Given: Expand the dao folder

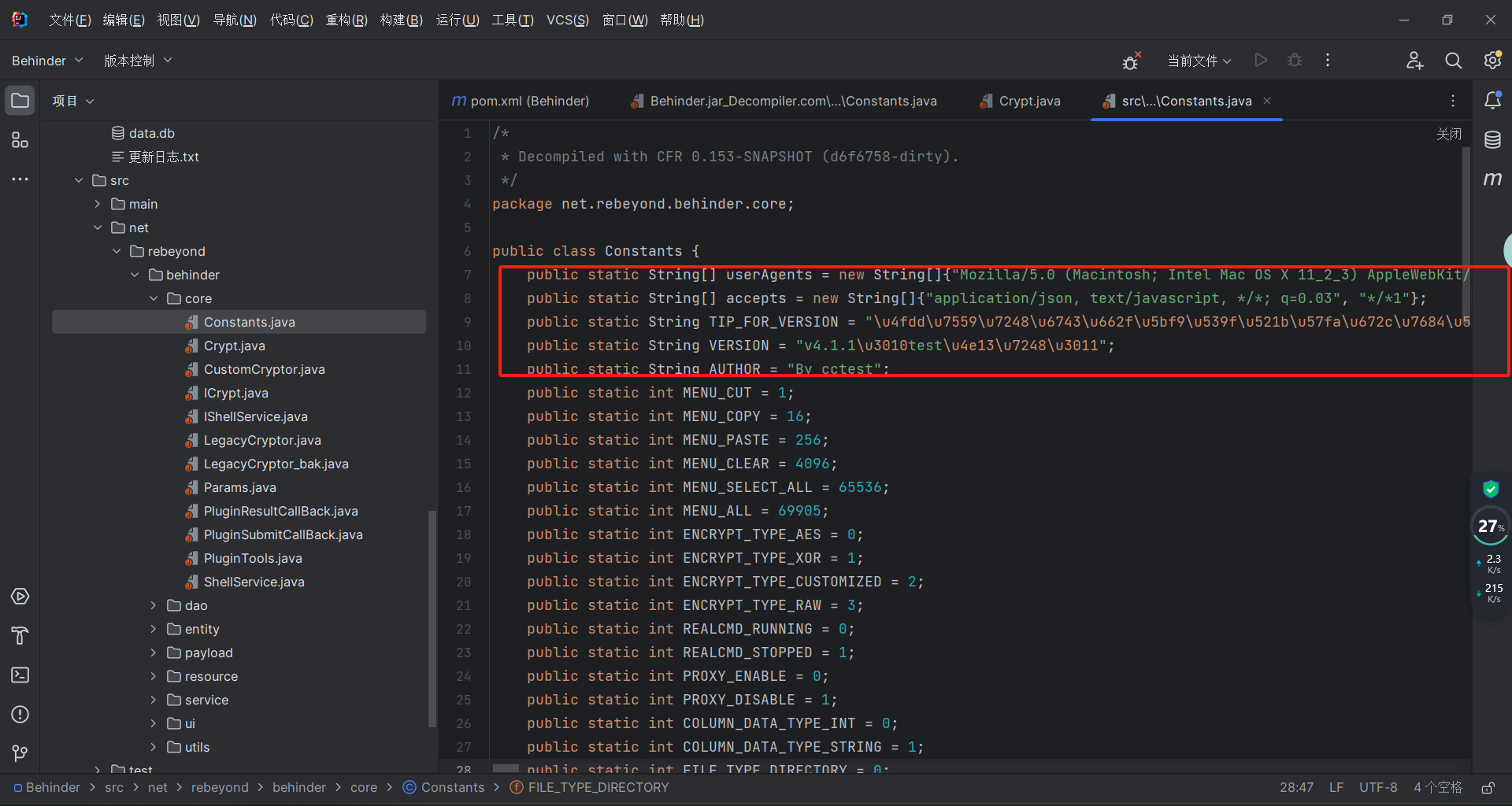Looking at the screenshot, I should pyautogui.click(x=154, y=605).
